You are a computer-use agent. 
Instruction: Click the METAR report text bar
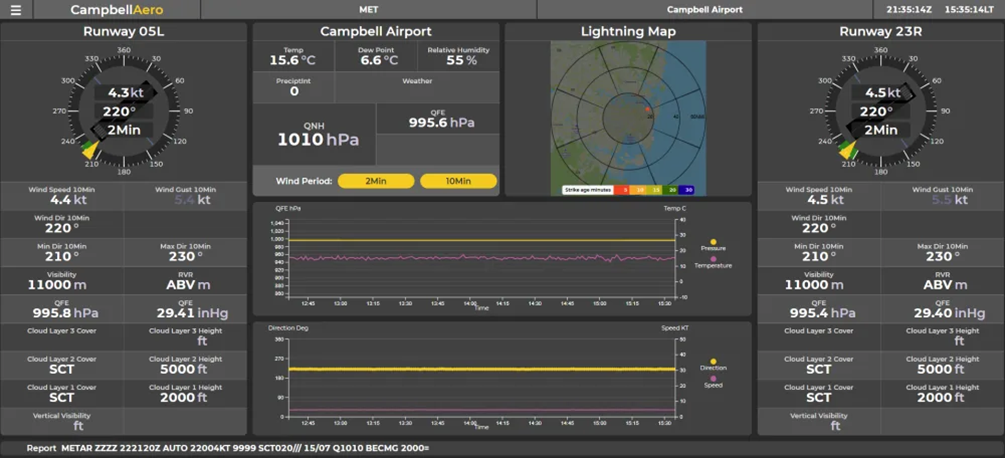coord(245,448)
